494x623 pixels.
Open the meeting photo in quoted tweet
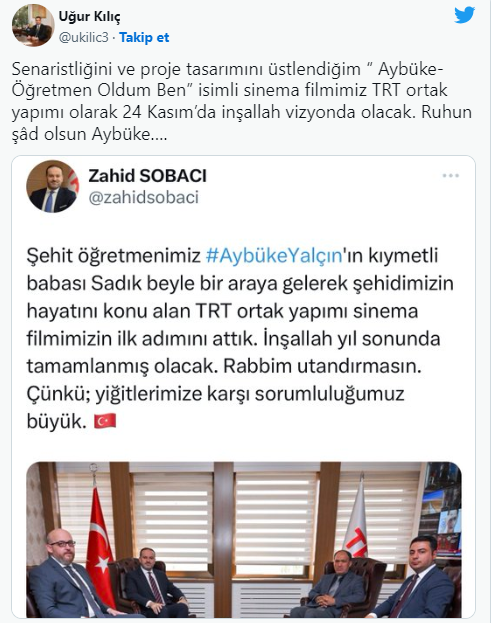(244, 539)
